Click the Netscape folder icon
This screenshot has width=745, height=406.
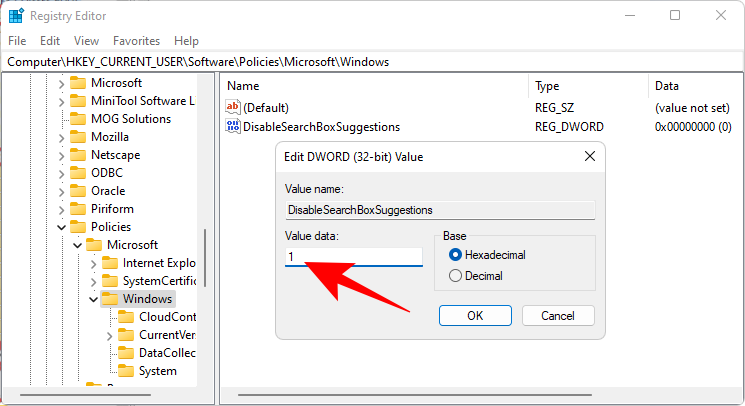[x=78, y=155]
